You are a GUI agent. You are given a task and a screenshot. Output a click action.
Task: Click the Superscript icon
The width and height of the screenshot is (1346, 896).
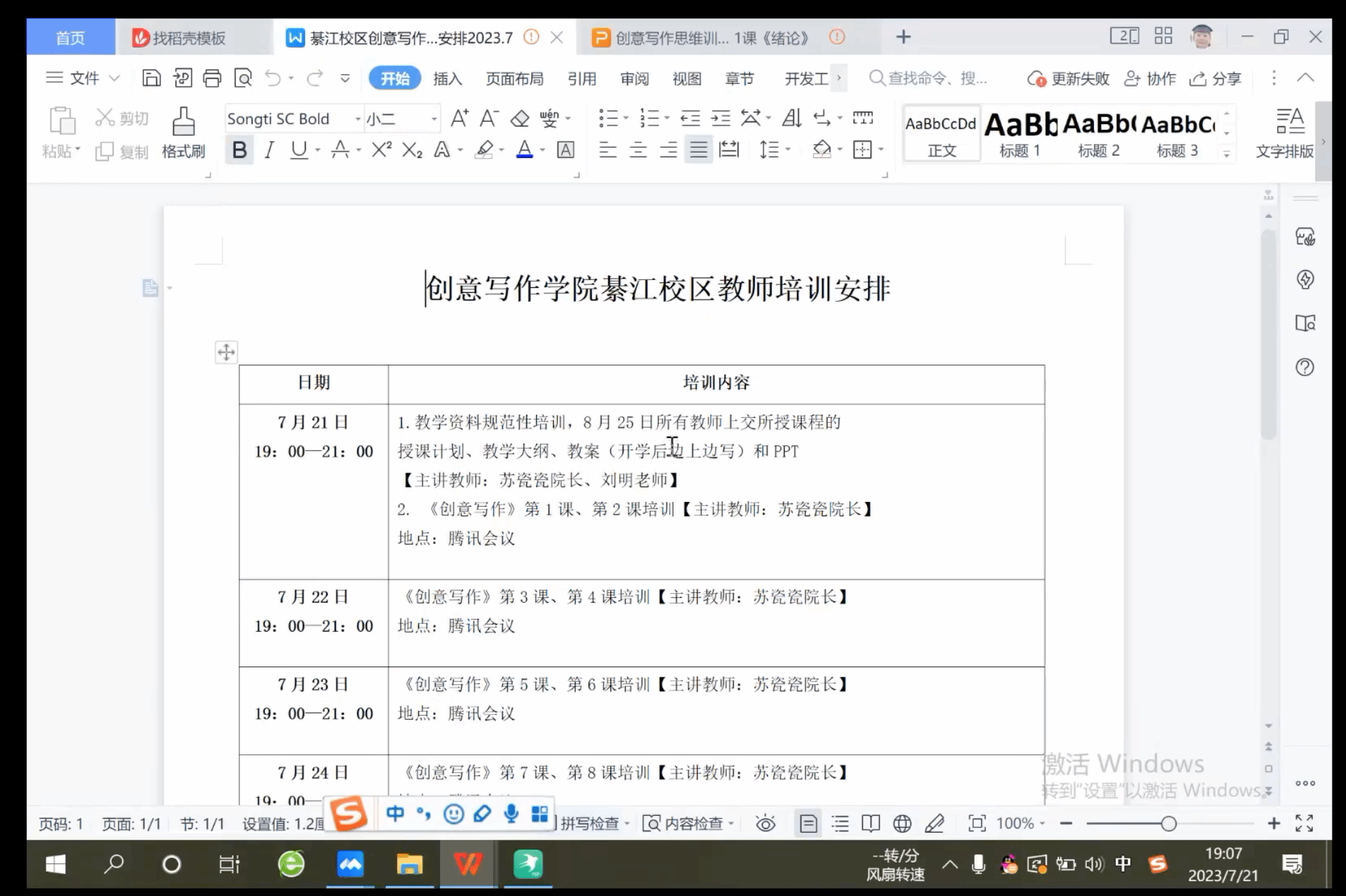click(381, 150)
